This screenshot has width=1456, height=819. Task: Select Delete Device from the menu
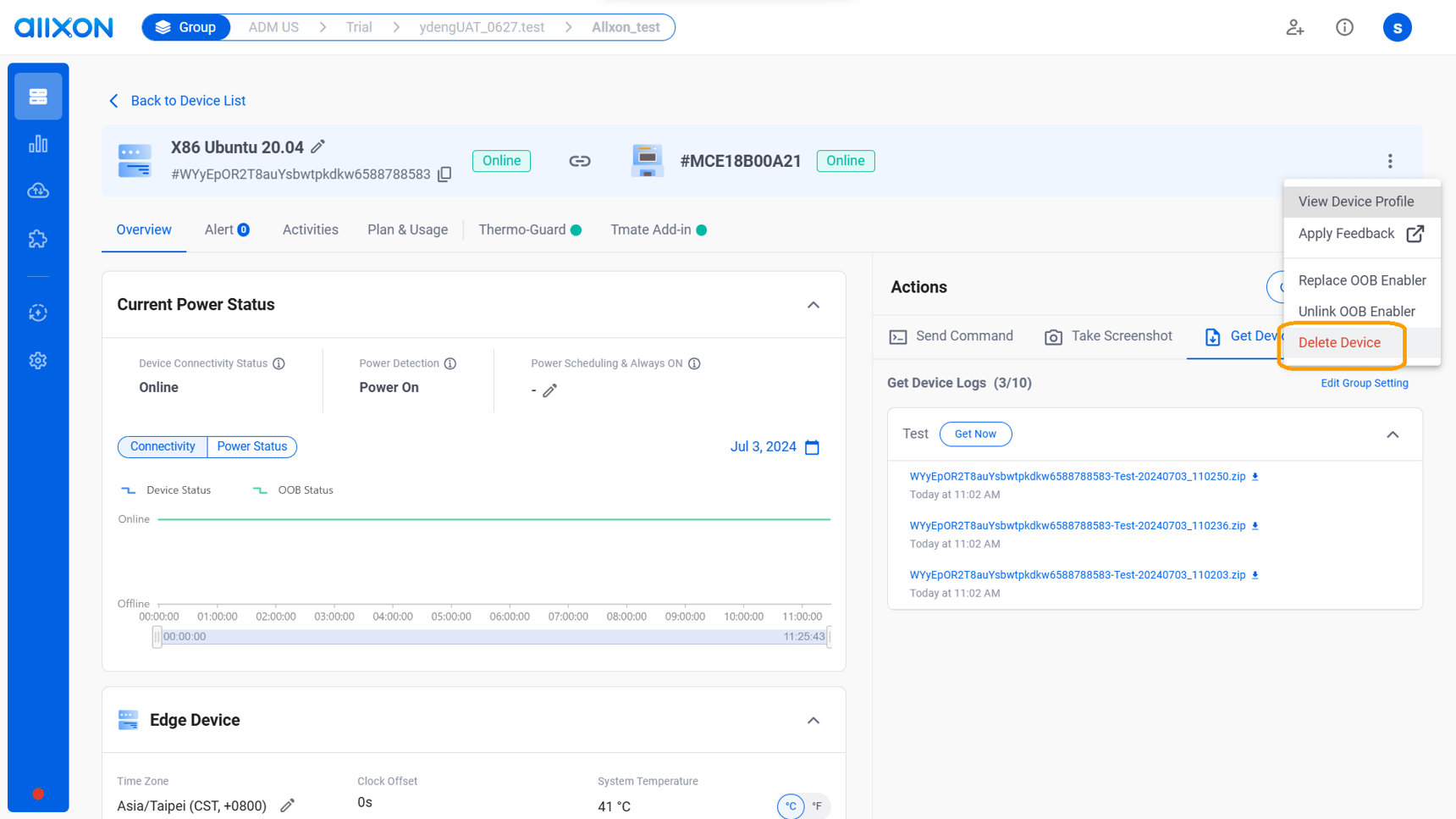click(x=1339, y=343)
